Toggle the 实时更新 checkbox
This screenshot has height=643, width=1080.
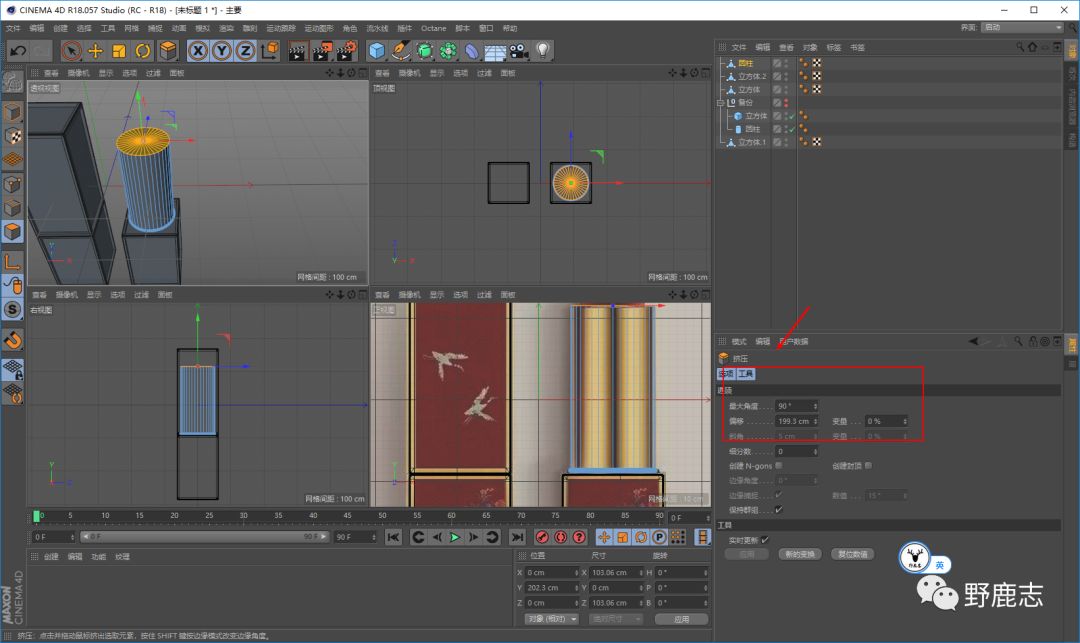pyautogui.click(x=765, y=539)
